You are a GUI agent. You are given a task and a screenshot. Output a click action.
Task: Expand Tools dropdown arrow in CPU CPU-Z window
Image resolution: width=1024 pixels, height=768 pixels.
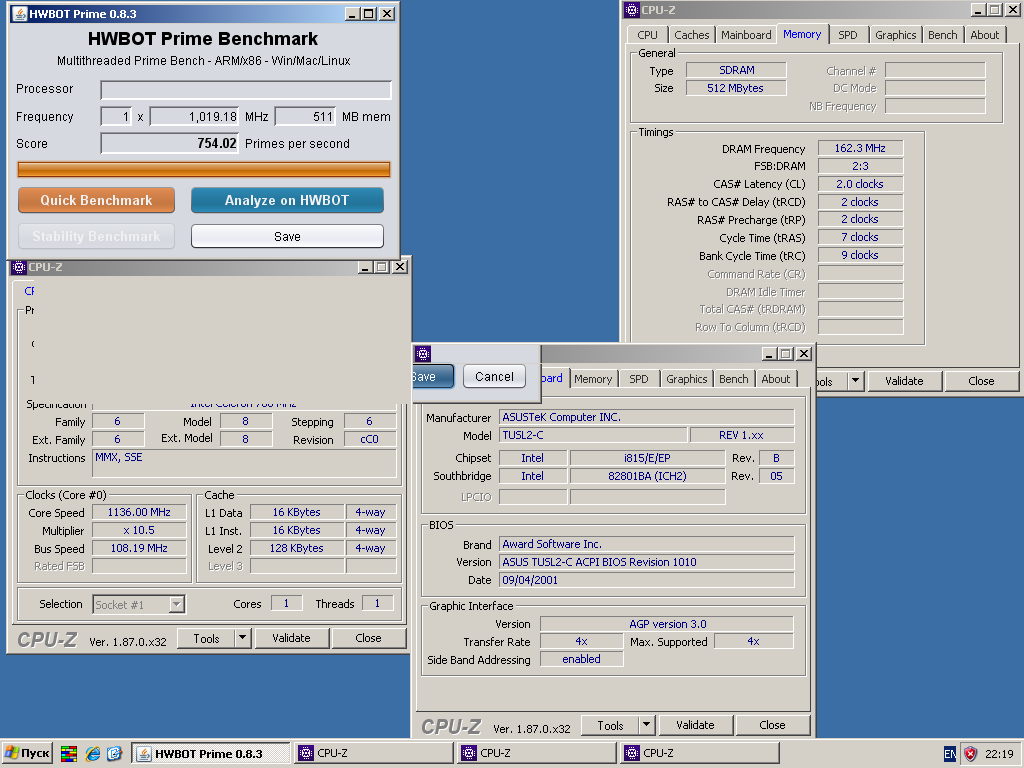[x=242, y=639]
